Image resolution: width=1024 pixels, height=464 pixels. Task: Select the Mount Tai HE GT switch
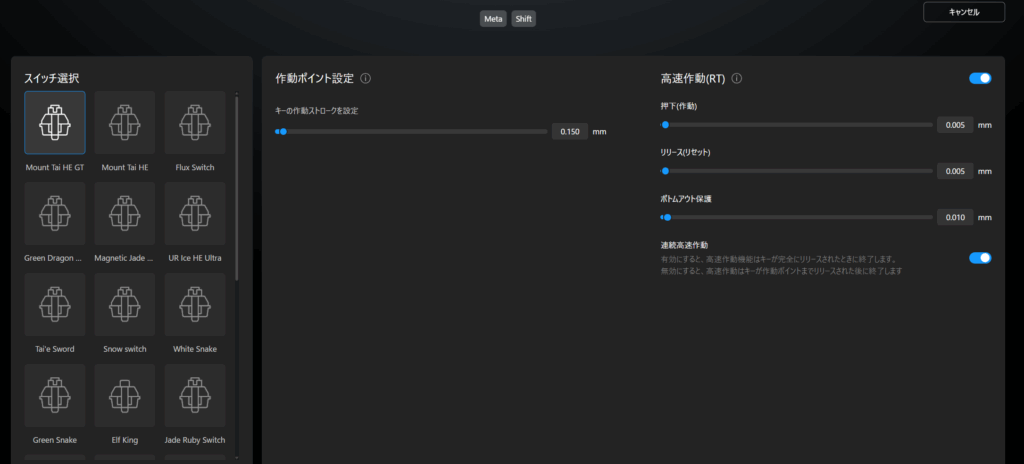pyautogui.click(x=55, y=122)
